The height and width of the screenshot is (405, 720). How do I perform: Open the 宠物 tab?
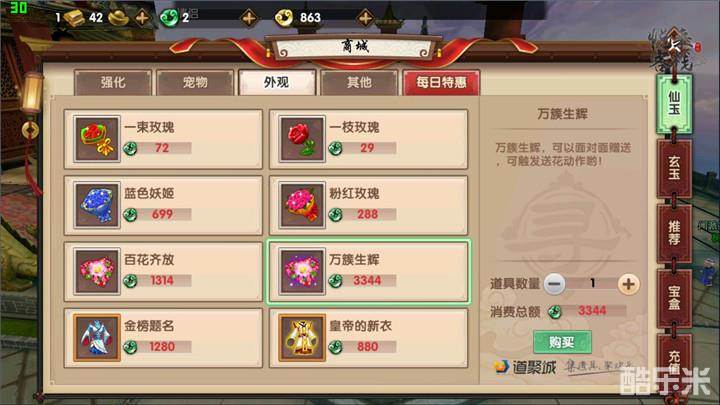[195, 83]
